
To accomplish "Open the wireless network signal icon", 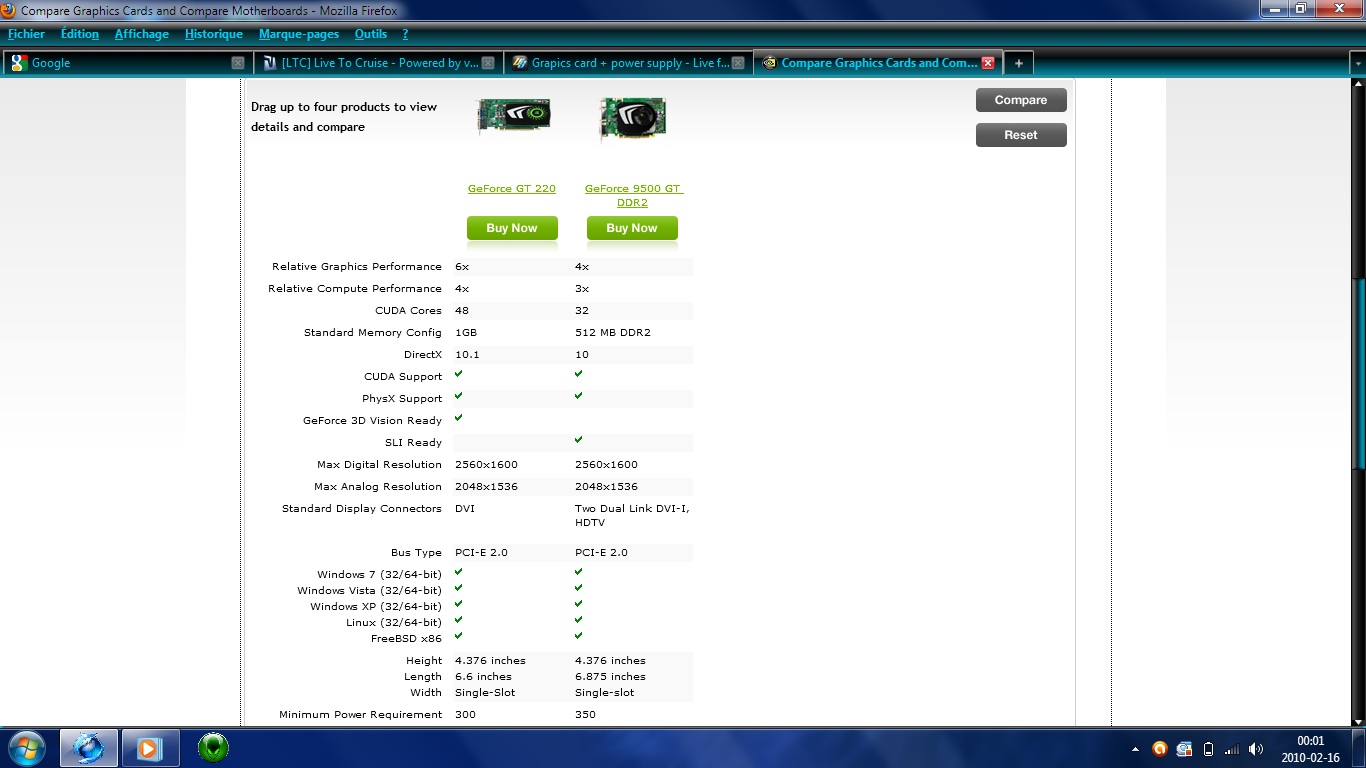I will point(1232,748).
